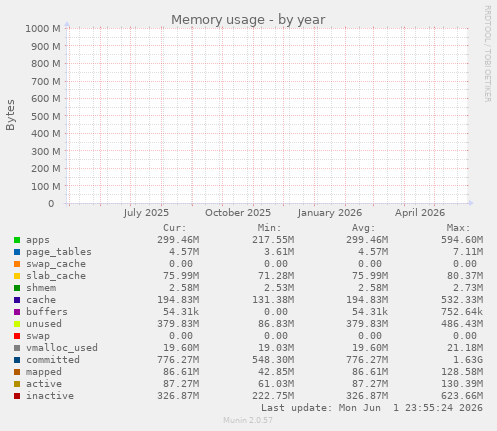The image size is (497, 431).
Task: Click the orange swap_cache legend swatch
Action: coord(17,264)
